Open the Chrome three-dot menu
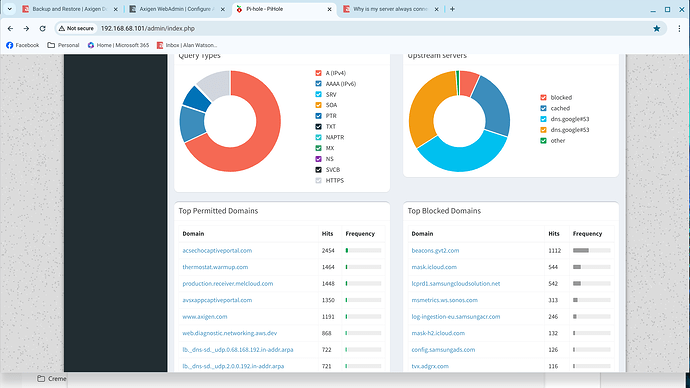The width and height of the screenshot is (690, 388). (679, 28)
